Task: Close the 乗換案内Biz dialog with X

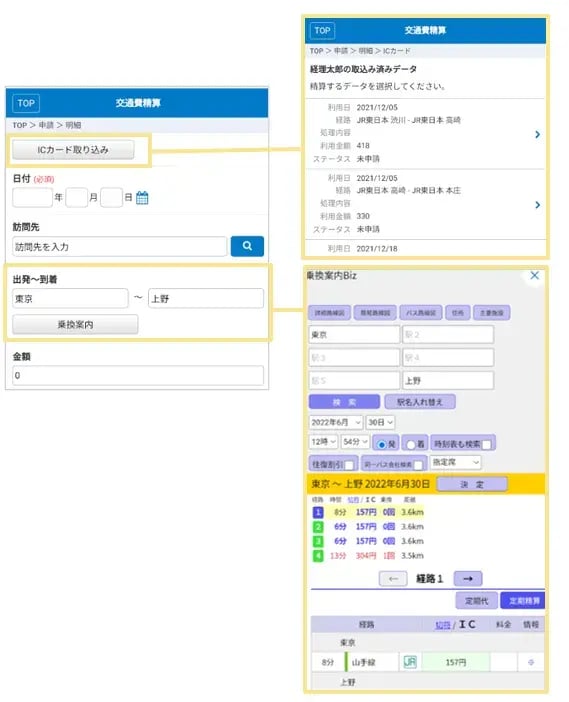Action: point(534,275)
